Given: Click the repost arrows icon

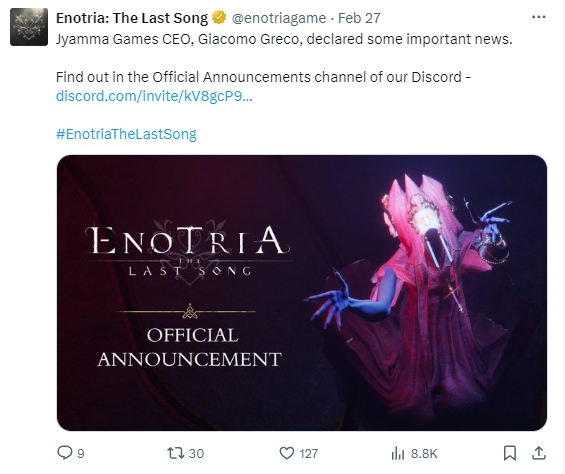Looking at the screenshot, I should 175,453.
